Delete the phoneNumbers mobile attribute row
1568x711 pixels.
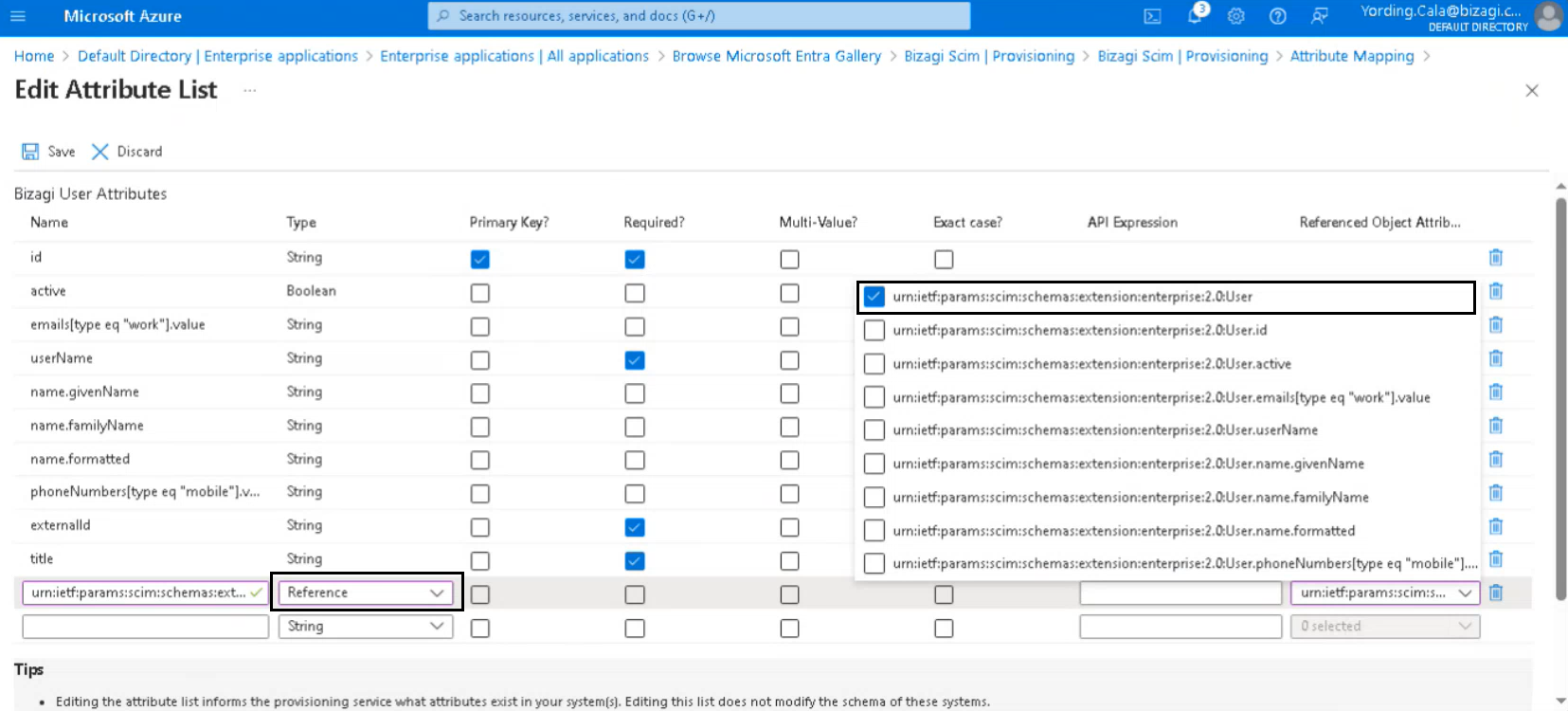(1496, 493)
